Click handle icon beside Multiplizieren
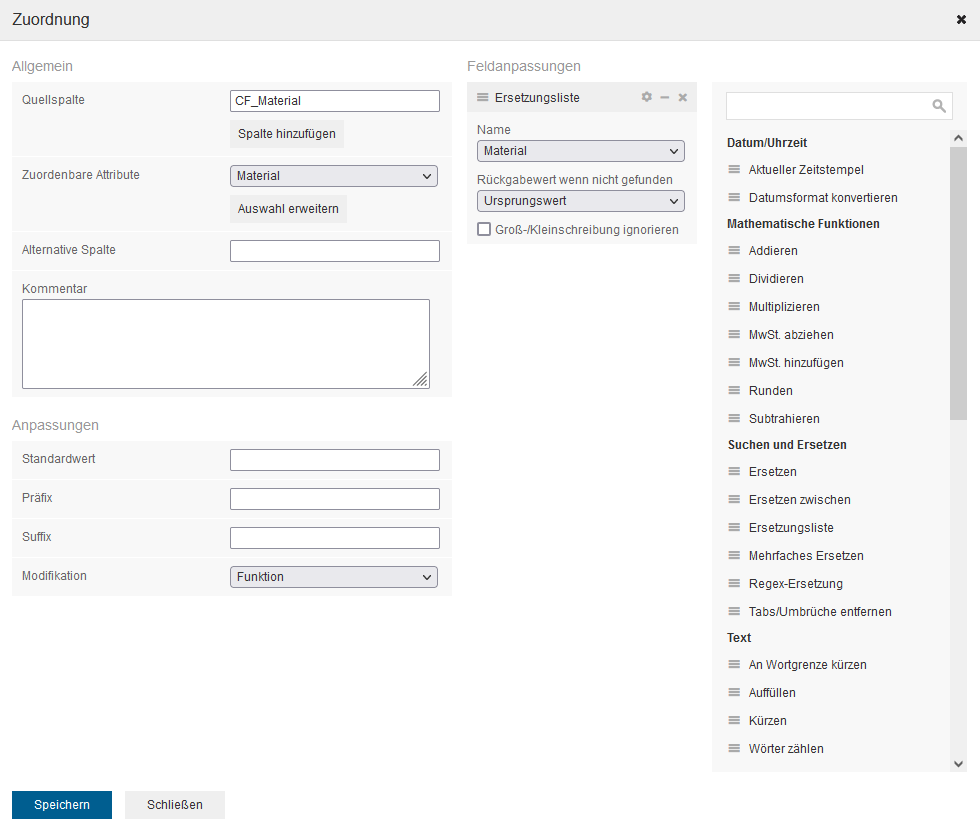The image size is (980, 828). [x=734, y=307]
